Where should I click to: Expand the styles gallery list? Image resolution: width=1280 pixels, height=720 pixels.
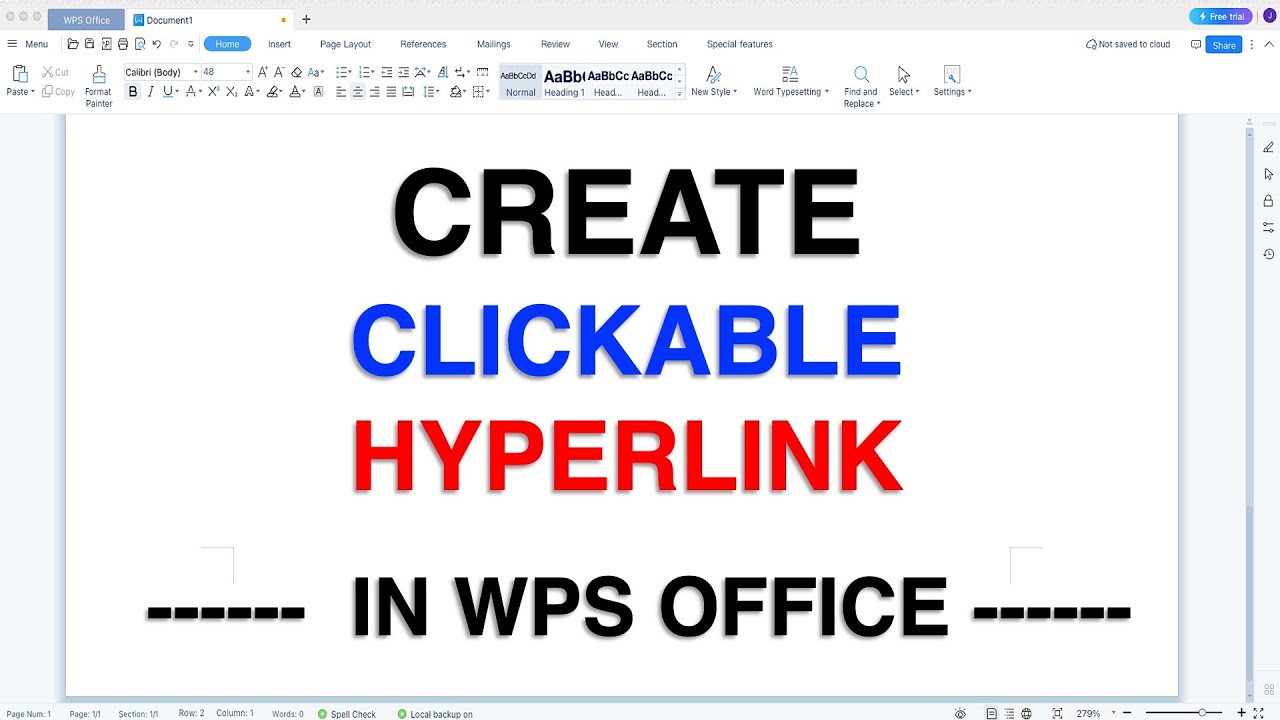680,93
